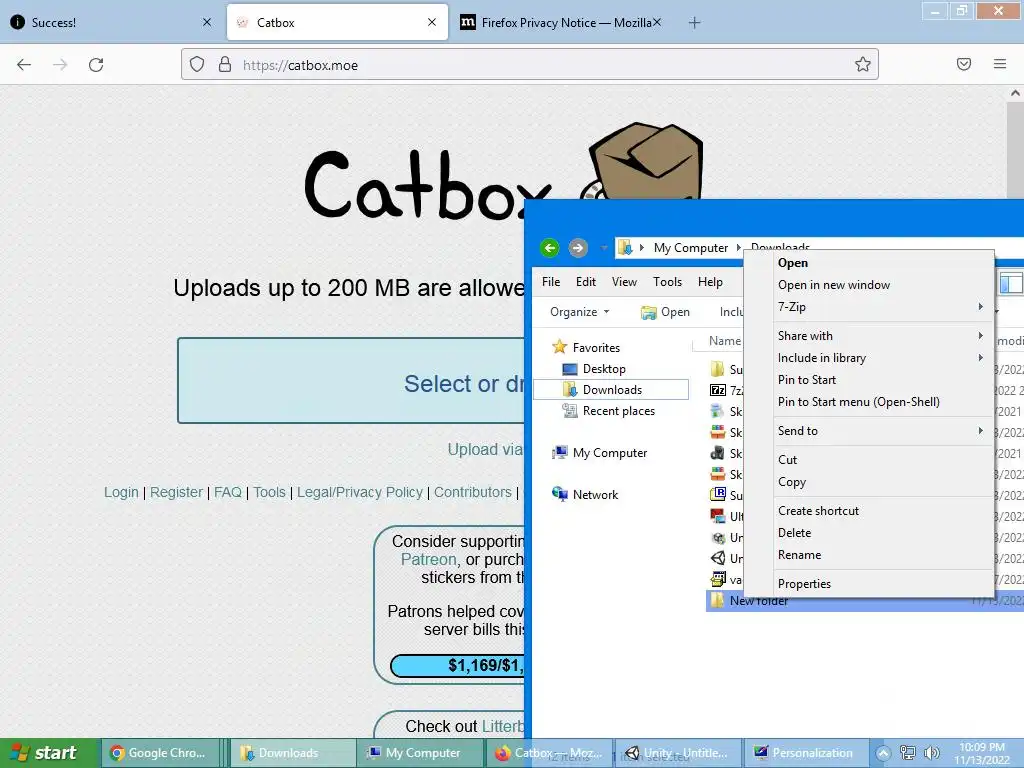Image resolution: width=1024 pixels, height=768 pixels.
Task: Click the Register link on Catbox
Action: [176, 492]
